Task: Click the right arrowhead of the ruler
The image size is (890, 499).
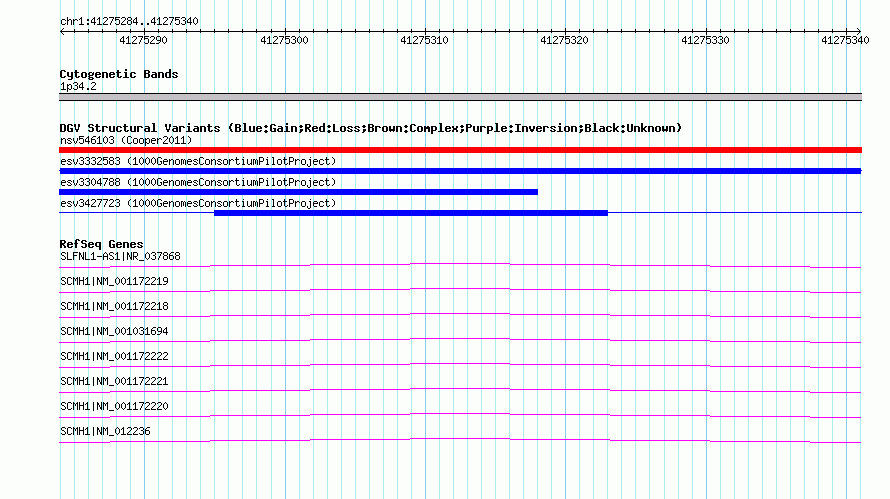Action: (x=858, y=32)
